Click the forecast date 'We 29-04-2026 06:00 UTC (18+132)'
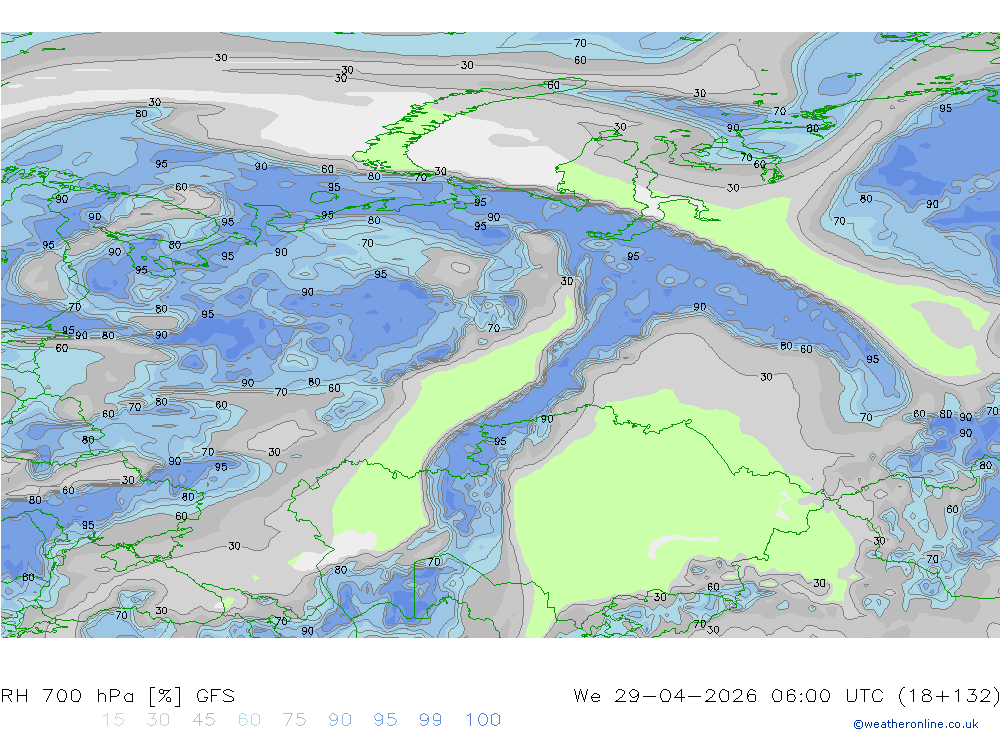This screenshot has width=1000, height=733. [x=786, y=695]
